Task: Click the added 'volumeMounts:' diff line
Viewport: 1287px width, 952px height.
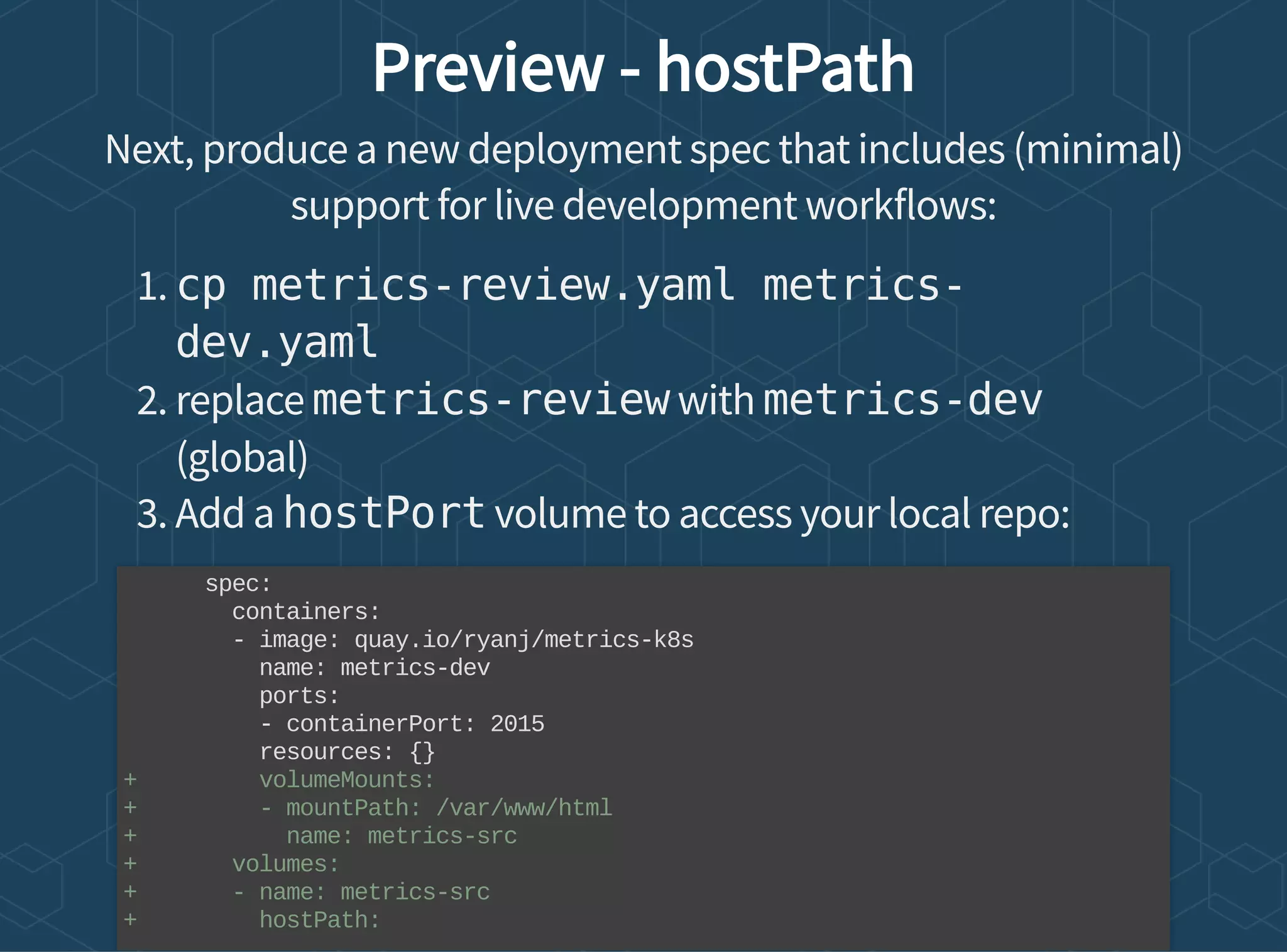Action: (x=347, y=780)
